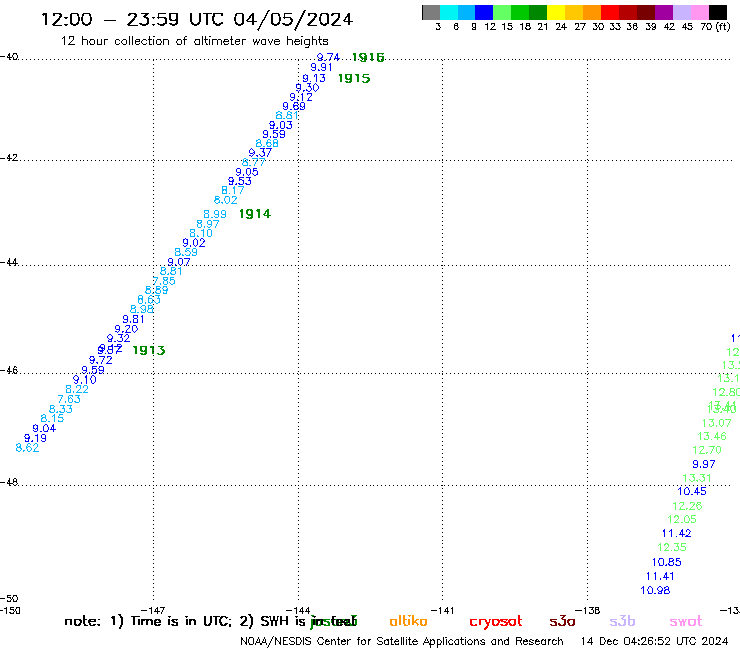Image resolution: width=740 pixels, height=650 pixels.
Task: Select the green reading 13.46
Action: point(712,436)
